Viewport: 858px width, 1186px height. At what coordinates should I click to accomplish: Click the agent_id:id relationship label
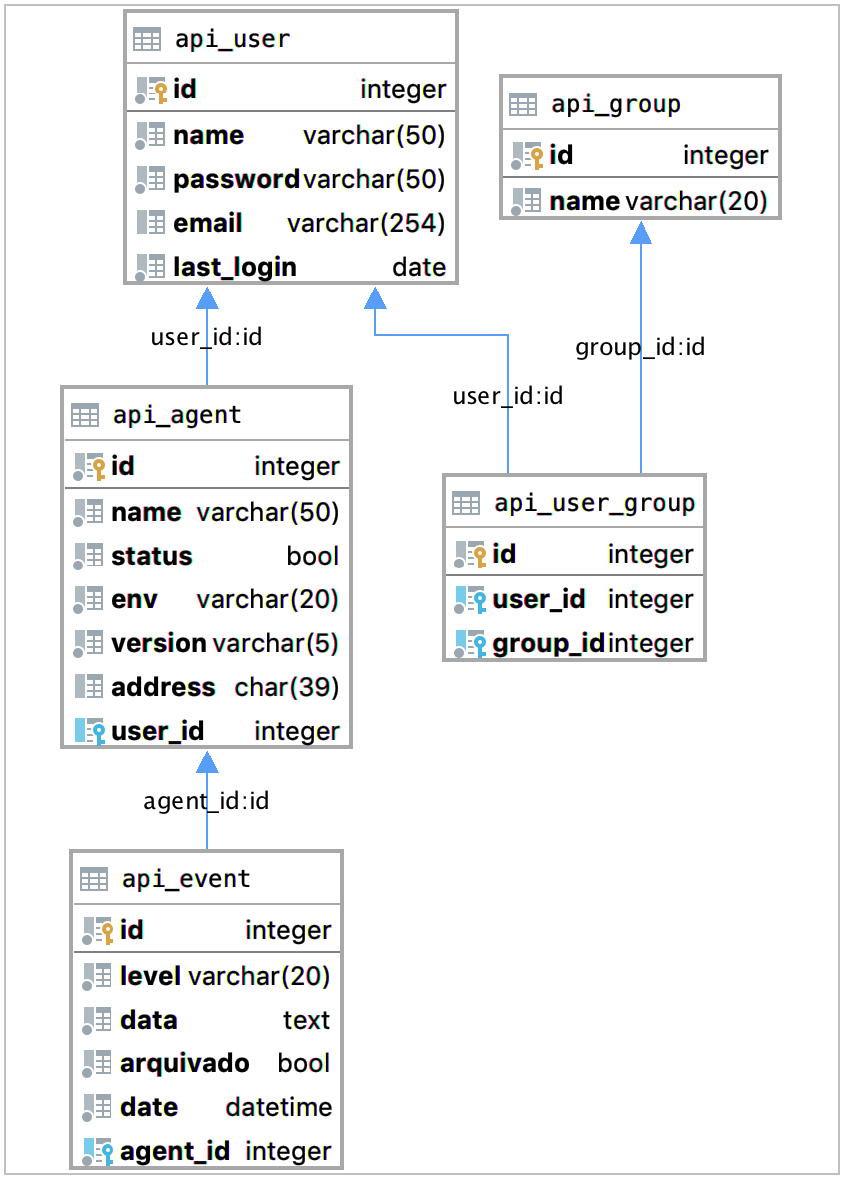pyautogui.click(x=206, y=801)
